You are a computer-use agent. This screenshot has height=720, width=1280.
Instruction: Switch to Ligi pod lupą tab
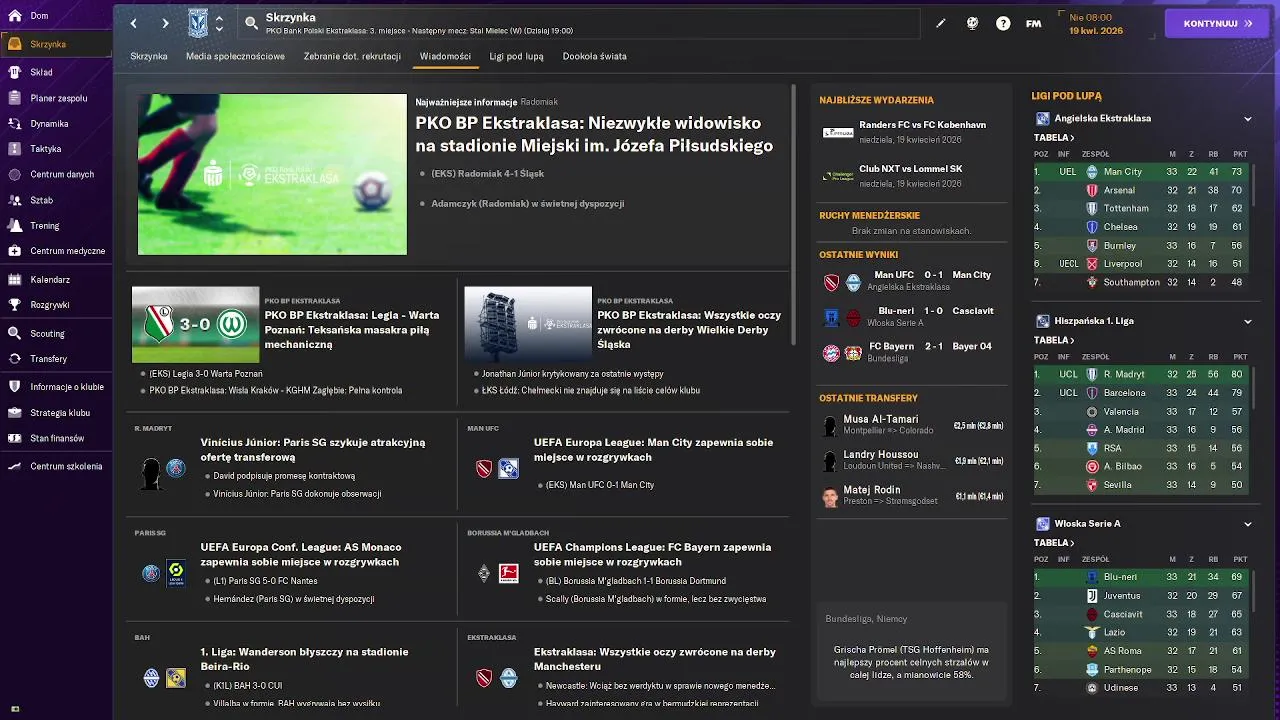(516, 56)
